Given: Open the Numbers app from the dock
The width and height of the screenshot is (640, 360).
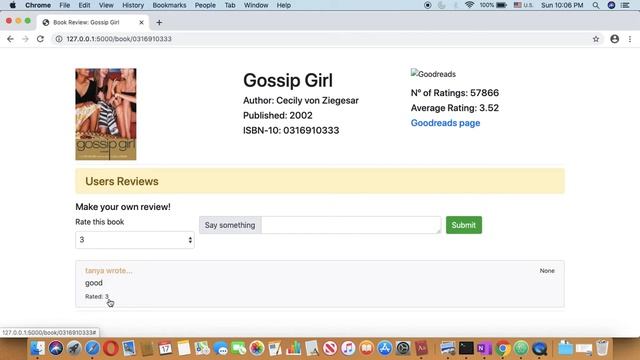Looking at the screenshot, I should point(293,348).
